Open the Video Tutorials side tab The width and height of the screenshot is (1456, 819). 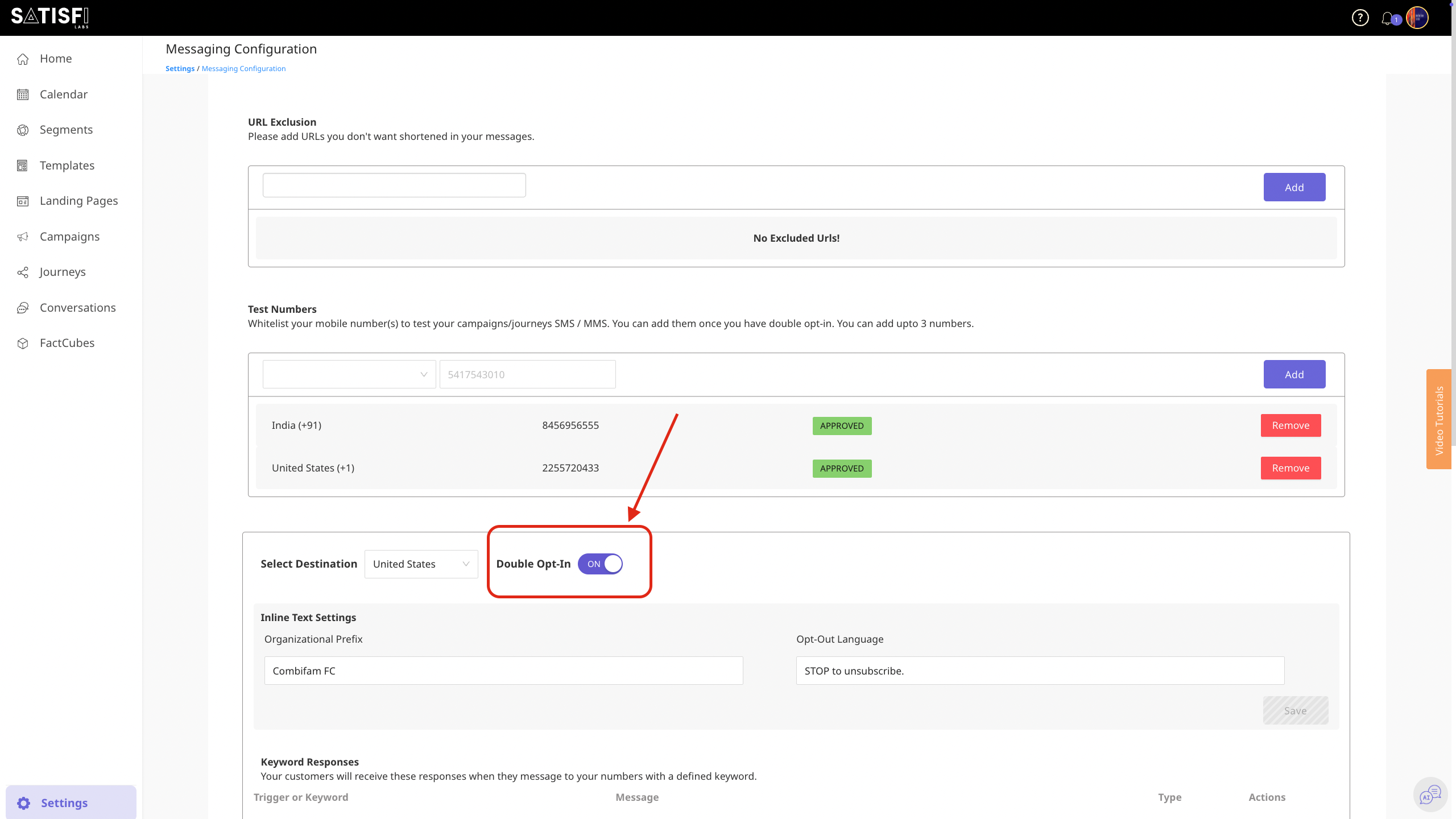(1438, 420)
